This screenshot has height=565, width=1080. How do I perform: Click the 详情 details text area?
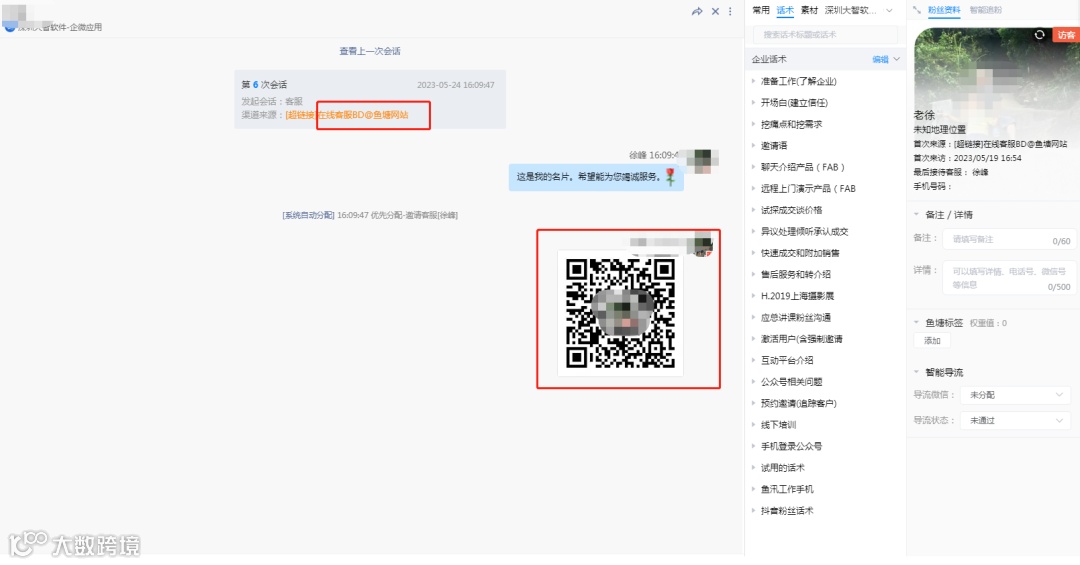pos(1010,278)
